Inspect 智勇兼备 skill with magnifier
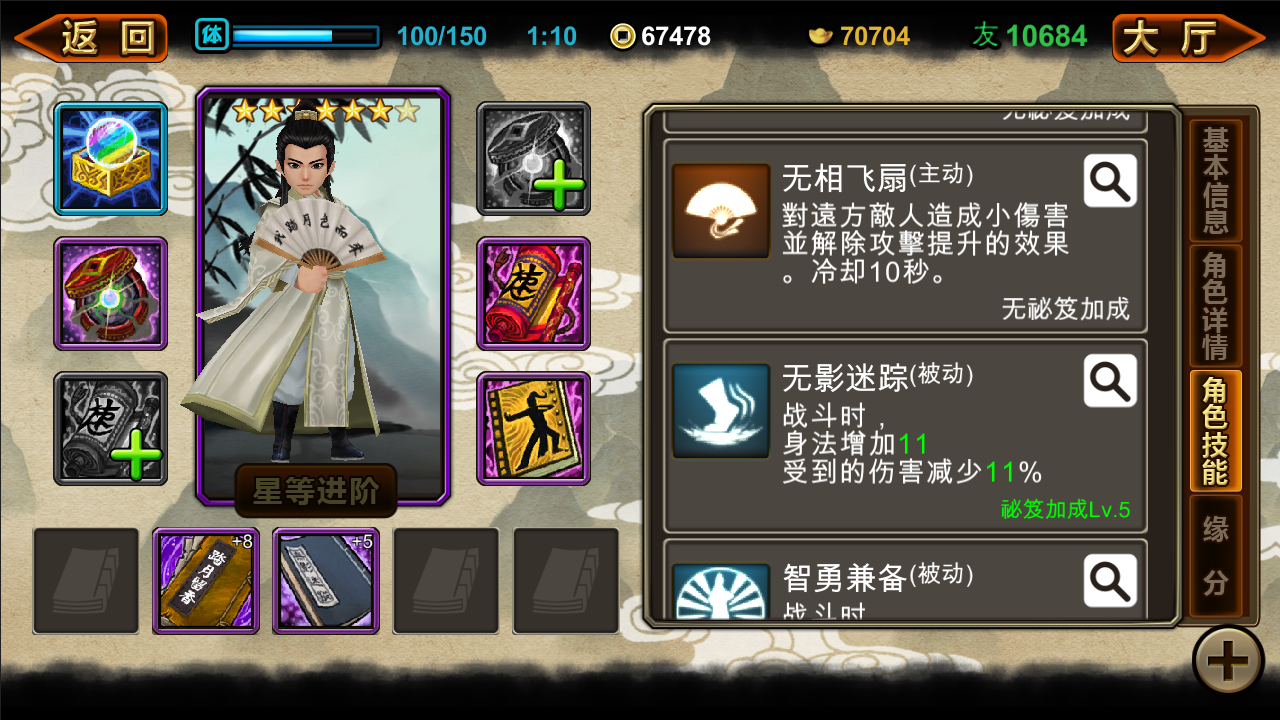Image resolution: width=1280 pixels, height=720 pixels. [x=1110, y=581]
